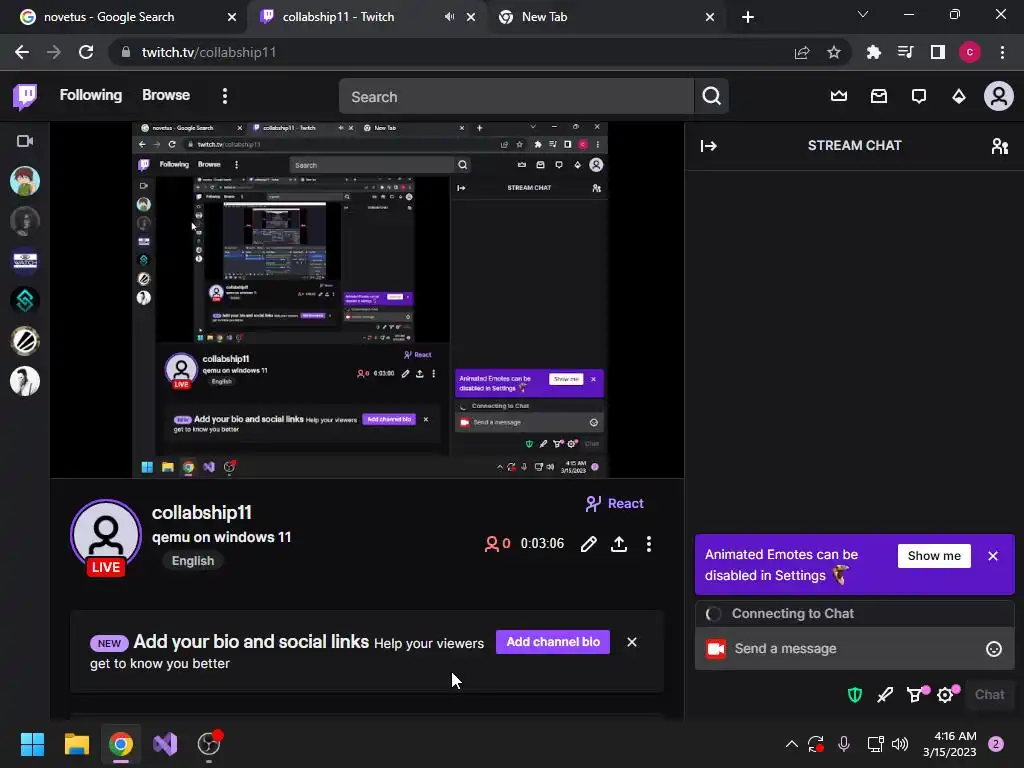
Task: Click the Twitch home logo
Action: coord(25,96)
